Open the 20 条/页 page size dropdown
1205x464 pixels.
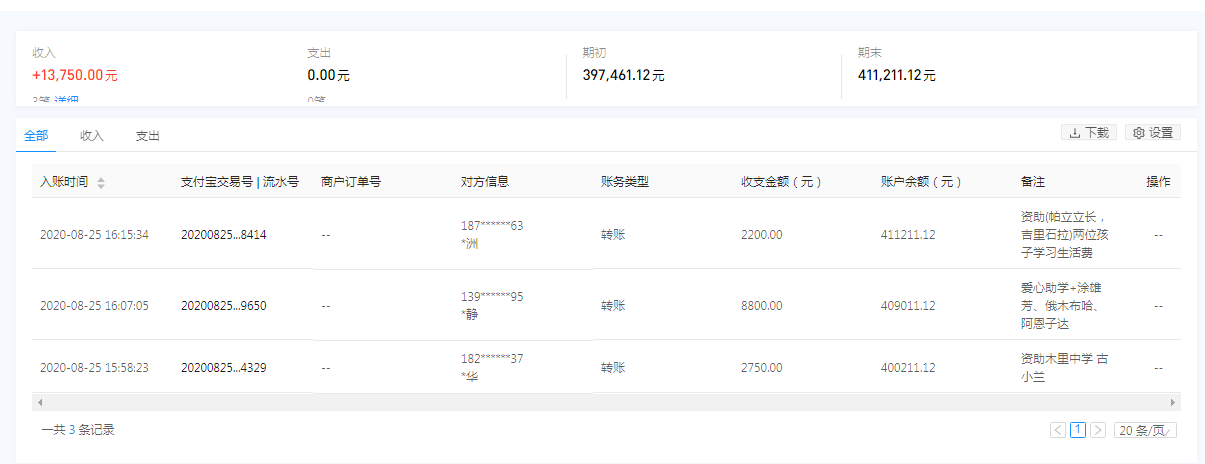(x=1146, y=430)
